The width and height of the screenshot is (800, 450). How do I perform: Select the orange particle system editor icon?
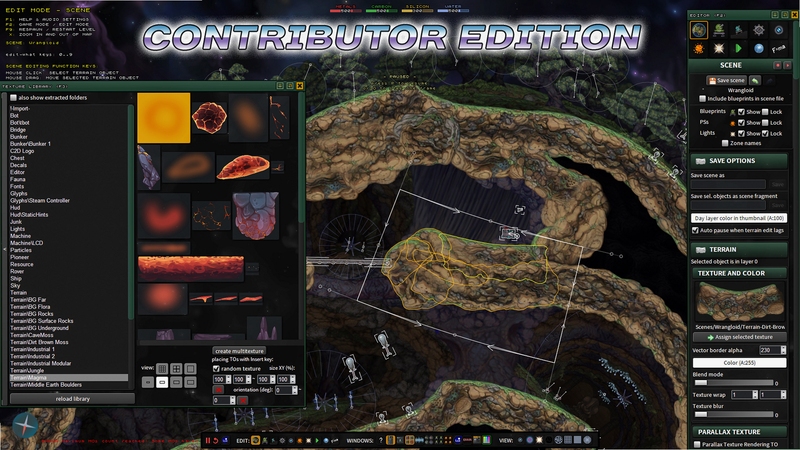(699, 48)
